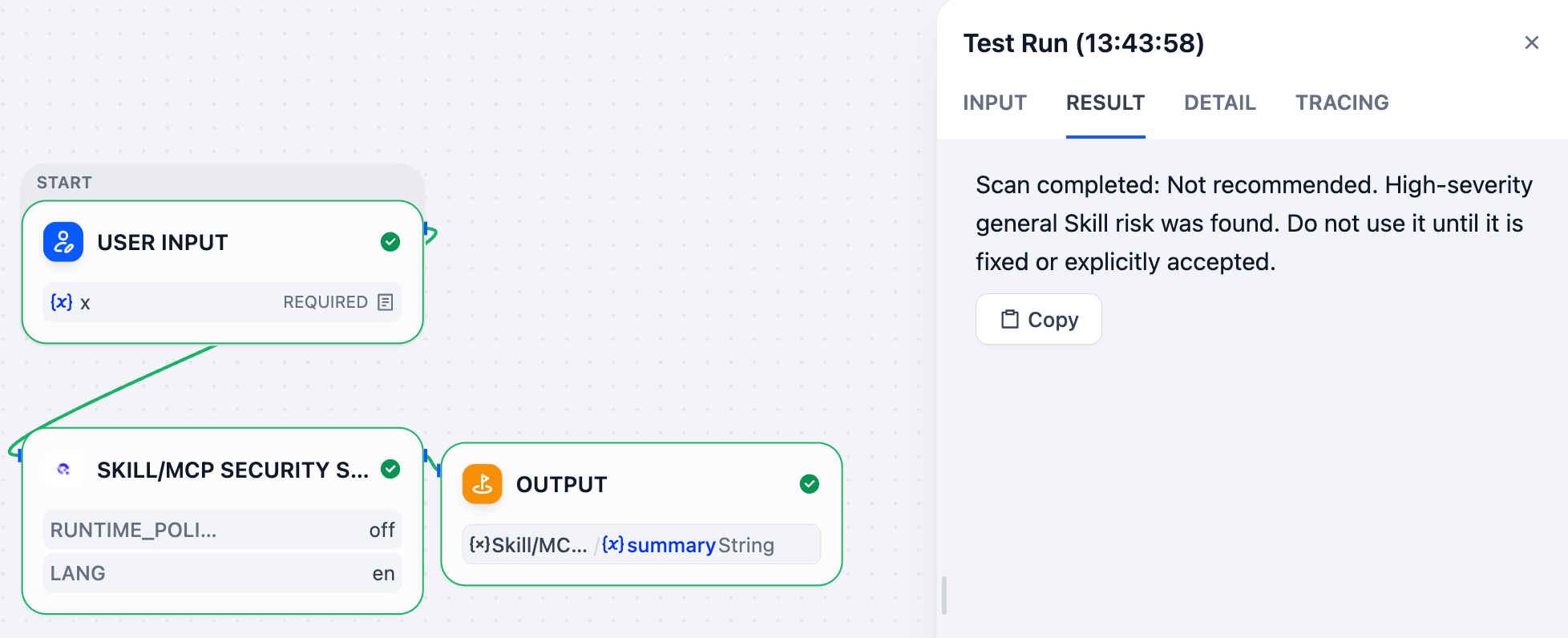Click the green success check on Output node

pos(810,484)
